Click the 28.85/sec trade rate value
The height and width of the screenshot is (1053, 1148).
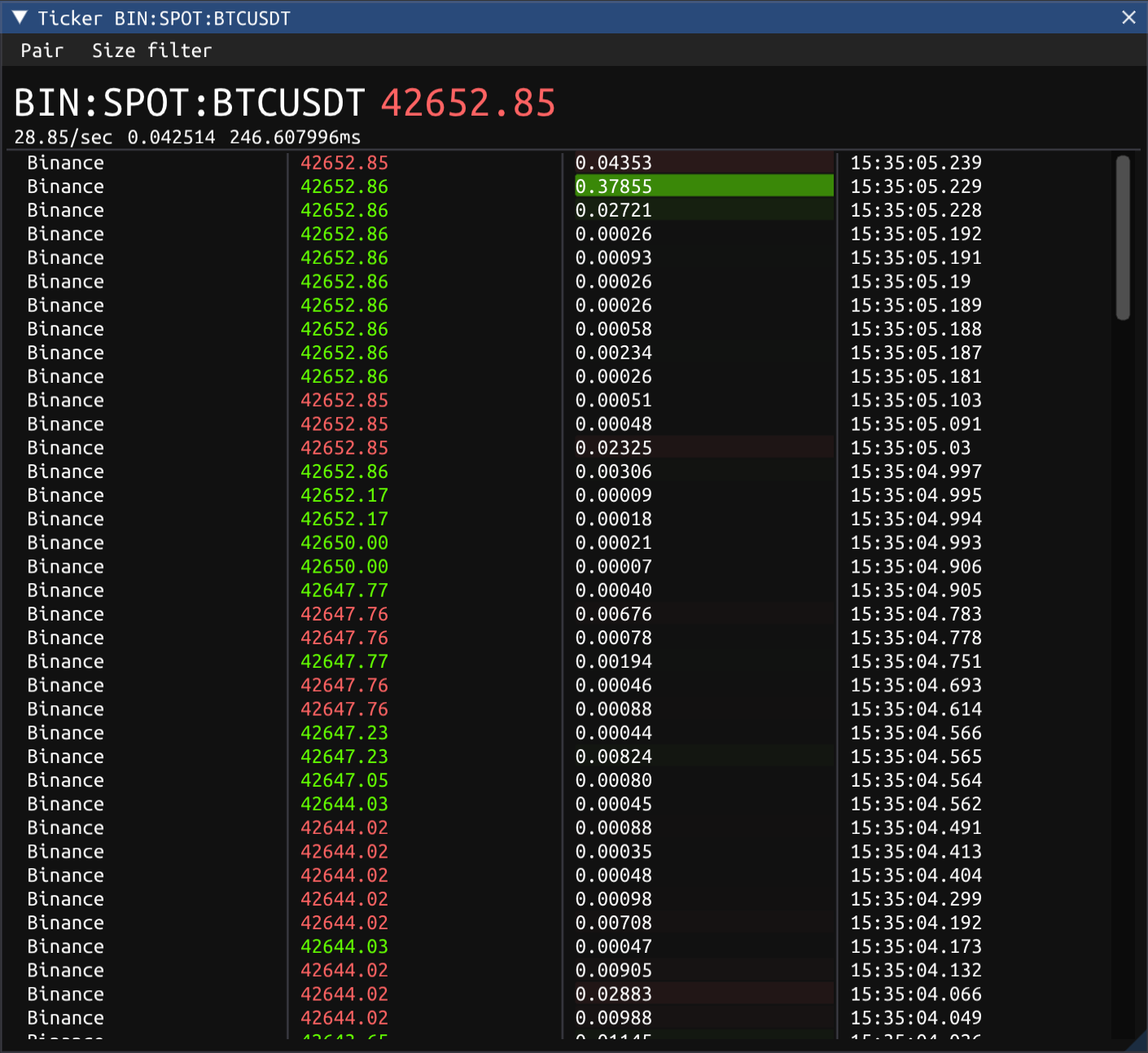(64, 138)
